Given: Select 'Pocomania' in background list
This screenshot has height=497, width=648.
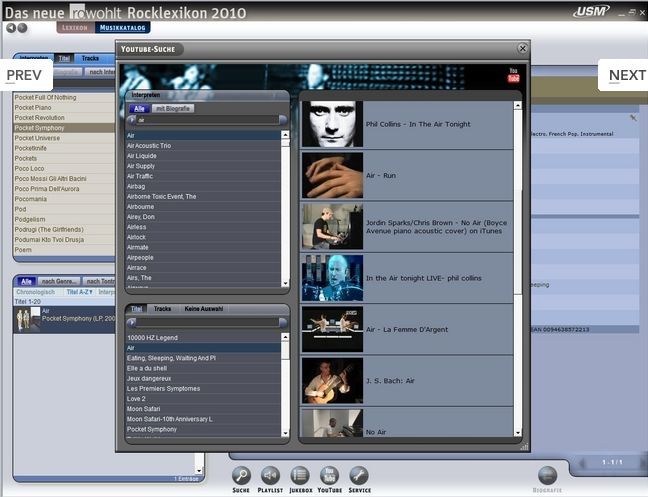Looking at the screenshot, I should 64,199.
